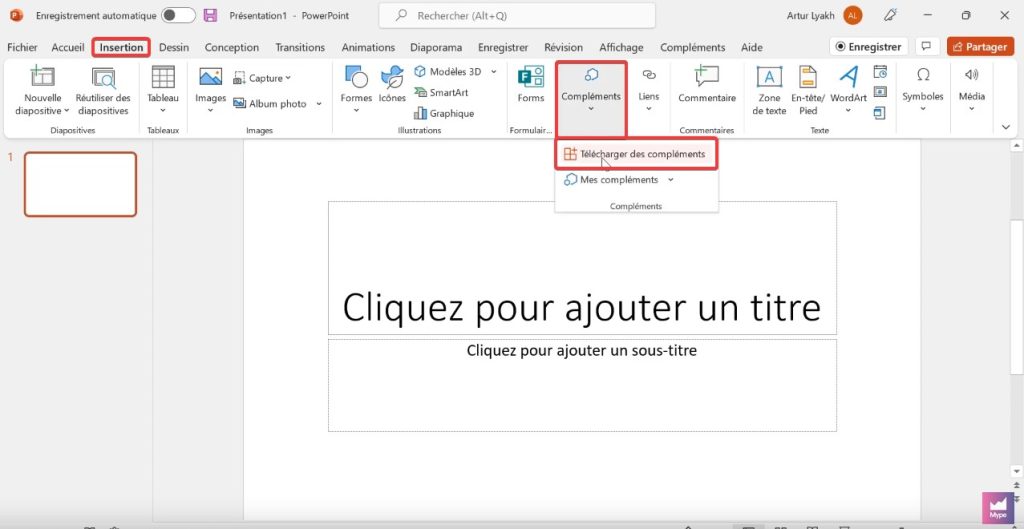This screenshot has height=529, width=1024.
Task: Open Album photo tool
Action: [270, 103]
